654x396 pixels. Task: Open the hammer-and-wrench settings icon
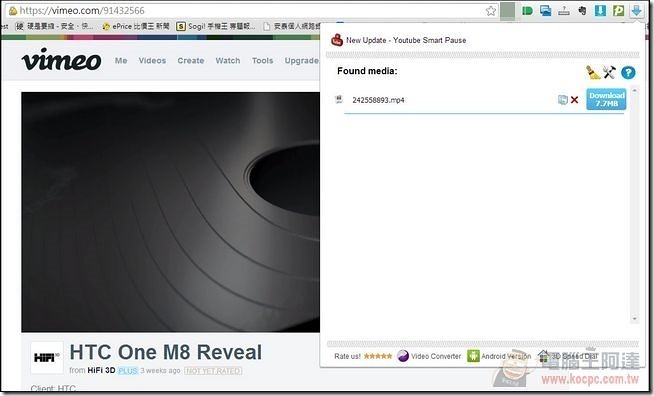(609, 72)
